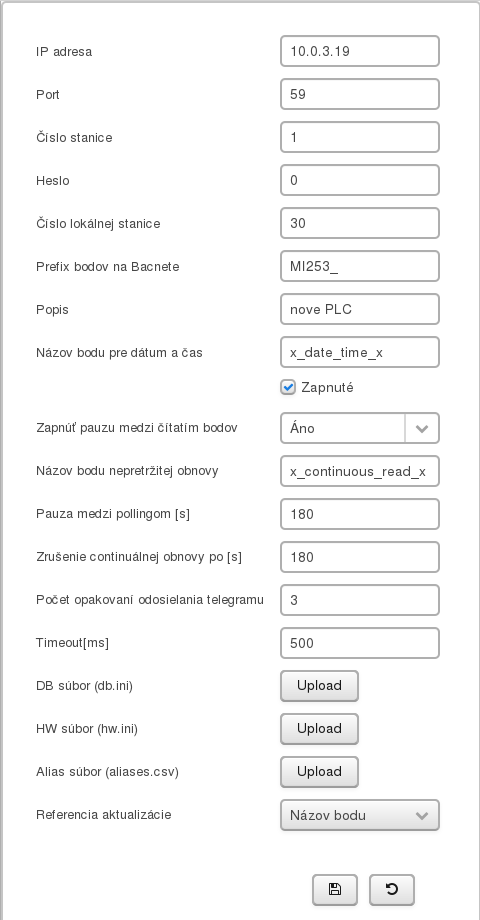Click the Prefix bodov na Bacnete field
The width and height of the screenshot is (480, 920).
pos(360,266)
